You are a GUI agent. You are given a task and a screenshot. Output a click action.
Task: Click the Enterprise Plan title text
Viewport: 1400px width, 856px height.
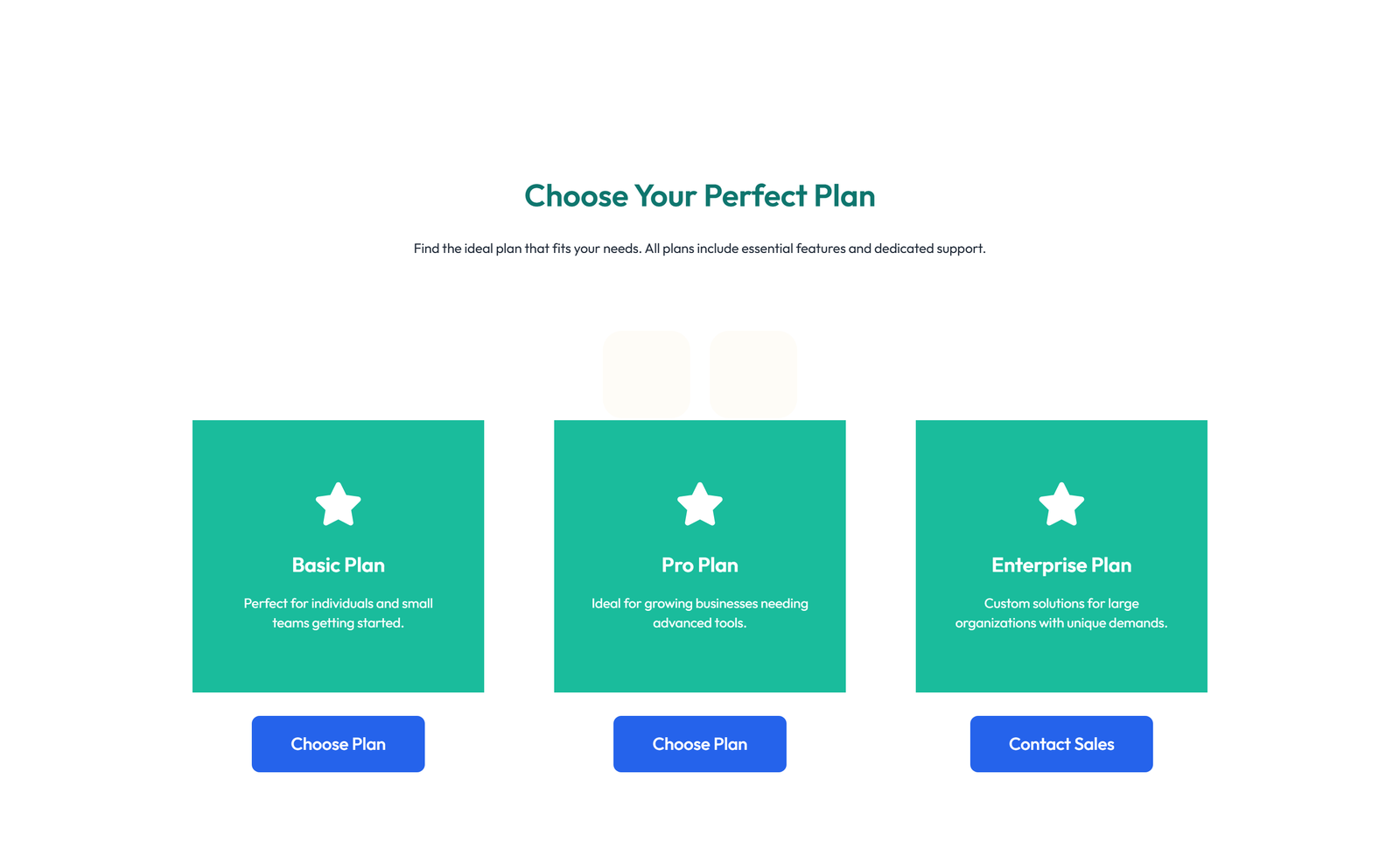pyautogui.click(x=1061, y=565)
